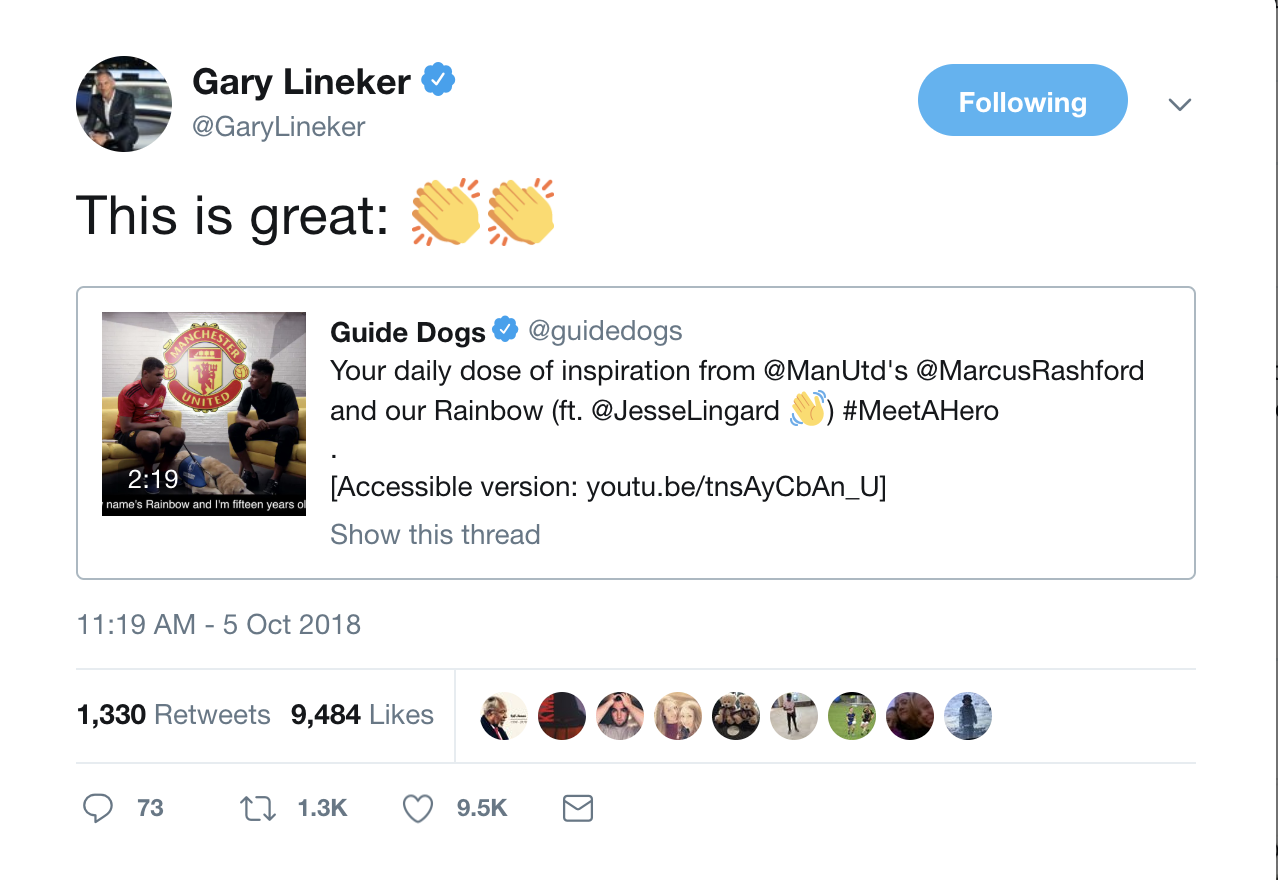Image resolution: width=1278 pixels, height=880 pixels.
Task: View the 9,484 Likes list
Action: [362, 715]
